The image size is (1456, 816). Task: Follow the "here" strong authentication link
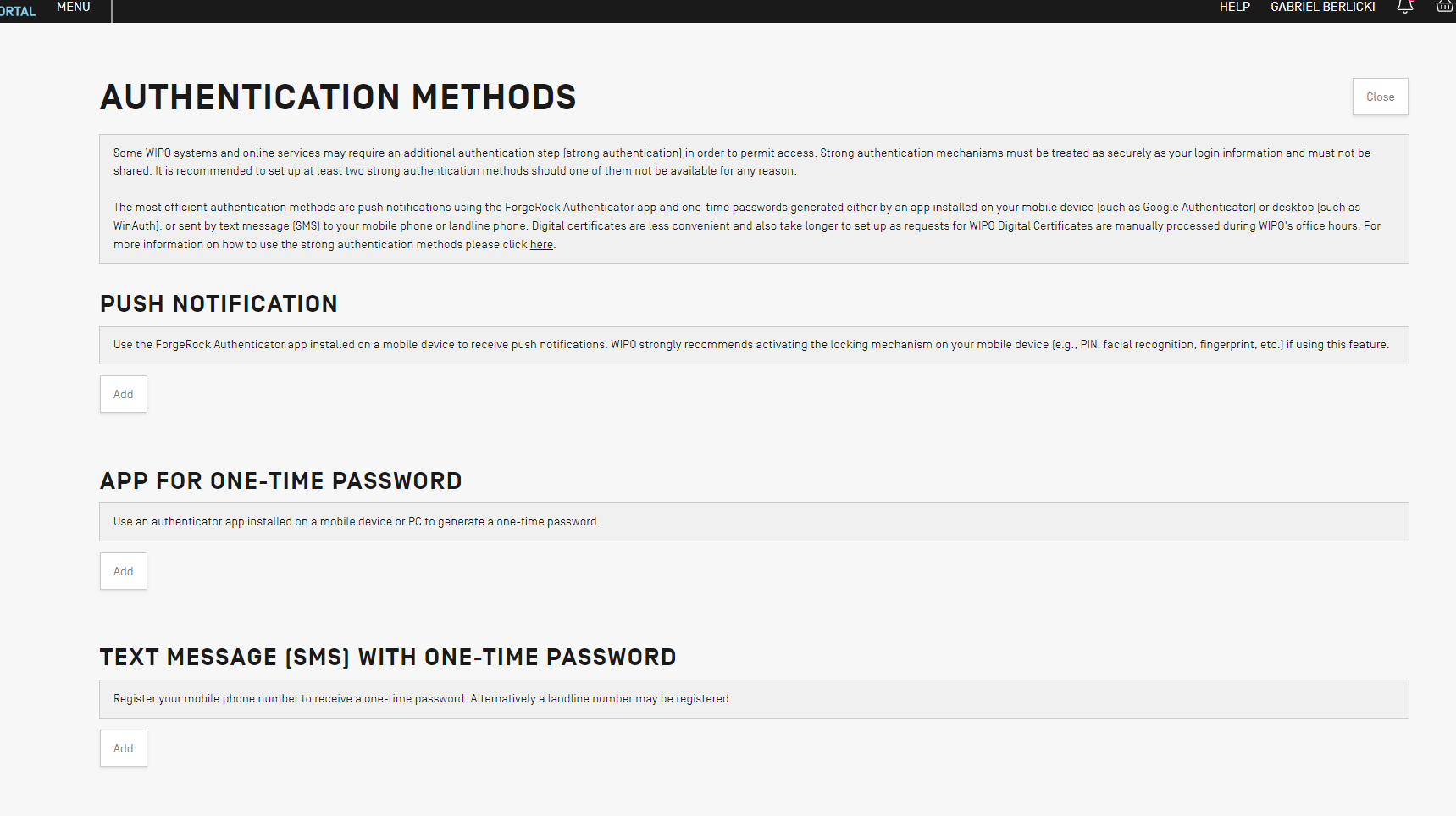coord(541,245)
